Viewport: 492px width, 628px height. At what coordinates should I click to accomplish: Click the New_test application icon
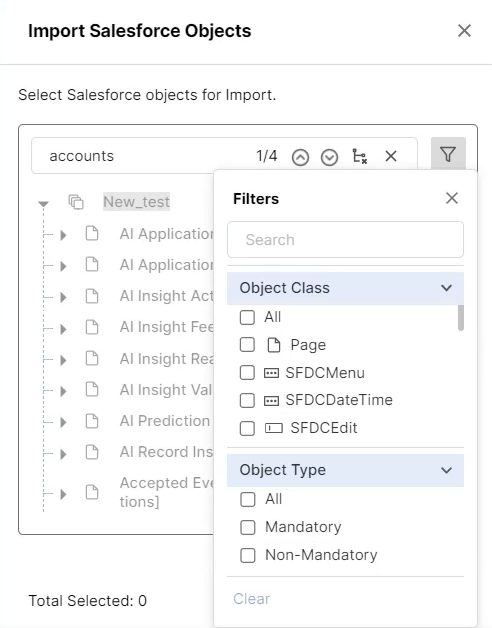pos(76,202)
